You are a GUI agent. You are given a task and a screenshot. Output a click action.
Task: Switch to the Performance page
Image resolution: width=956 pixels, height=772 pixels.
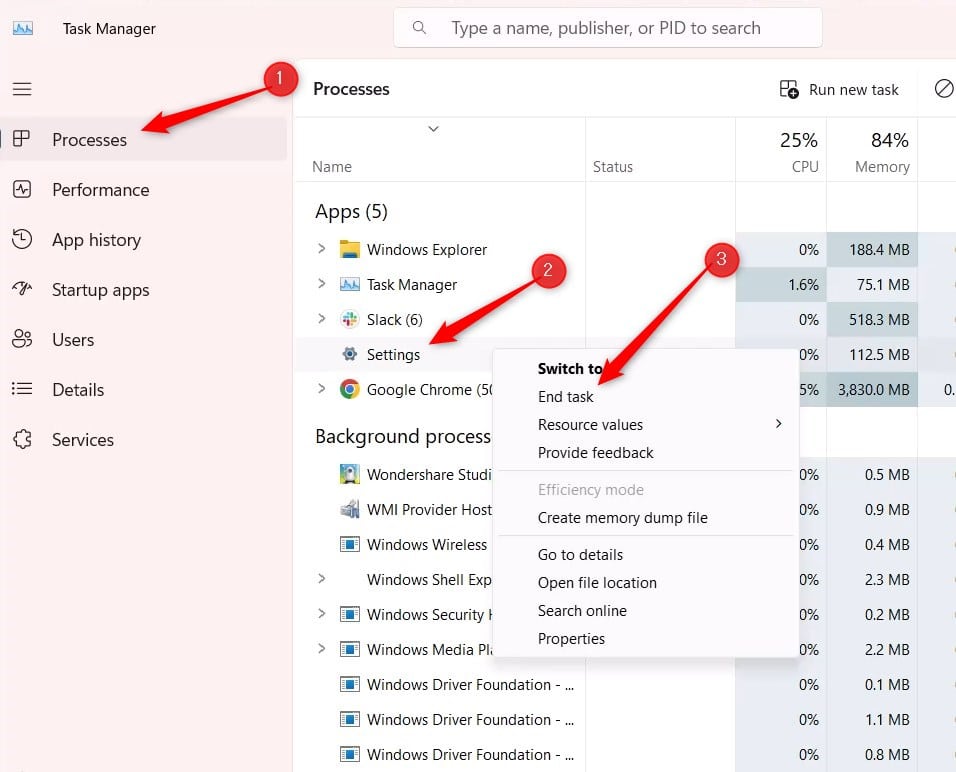[x=144, y=190]
